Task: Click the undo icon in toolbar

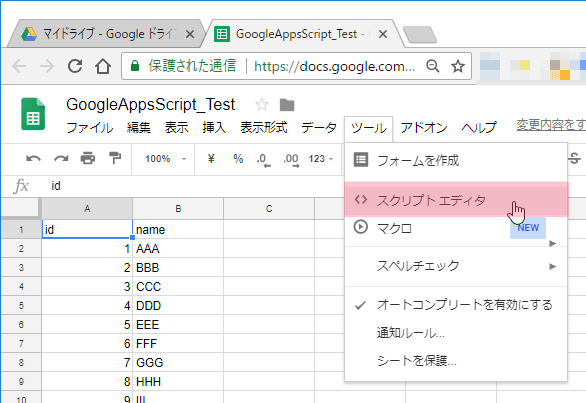Action: 33,159
